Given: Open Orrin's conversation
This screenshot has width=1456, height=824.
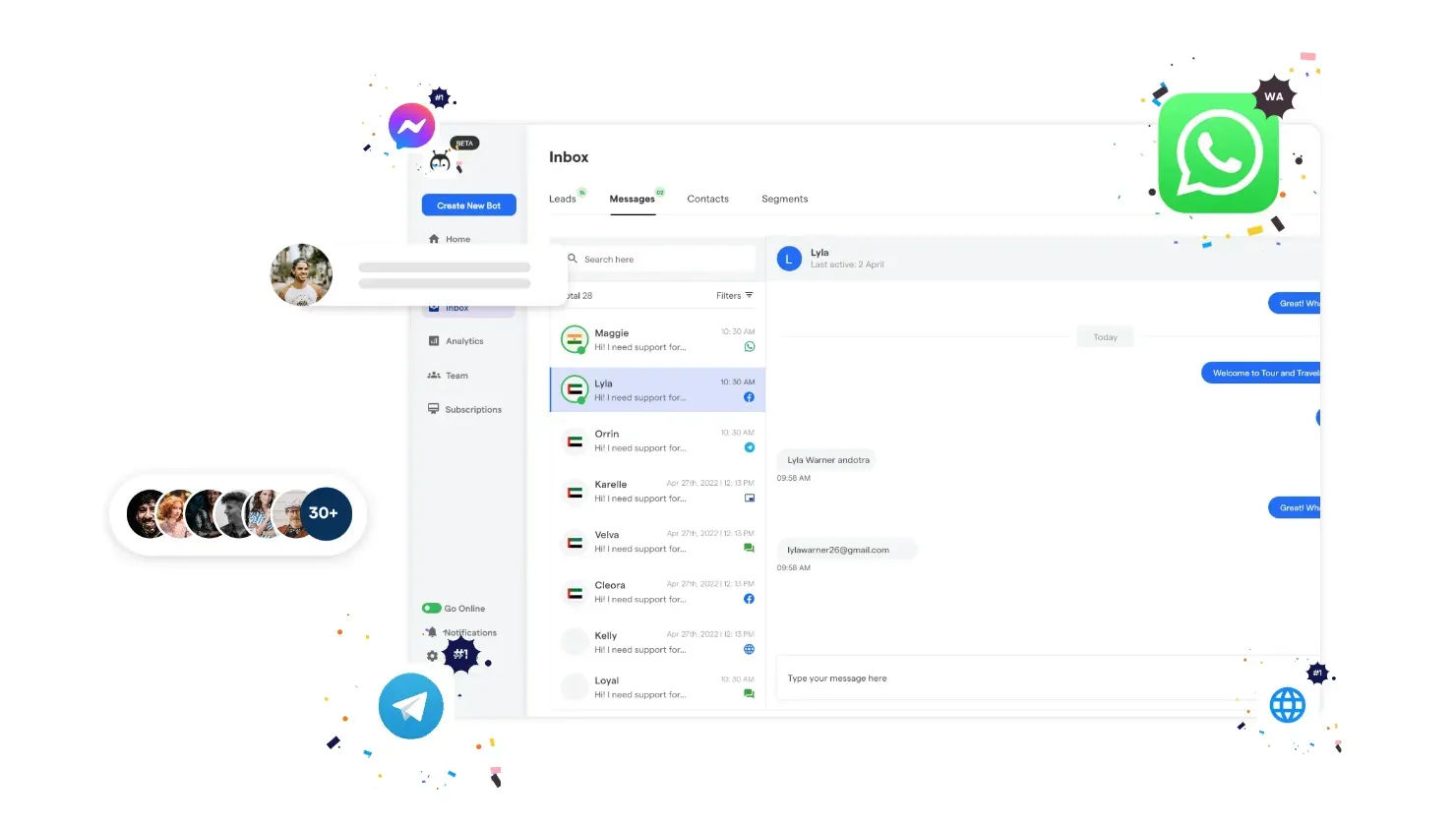Looking at the screenshot, I should coord(657,441).
